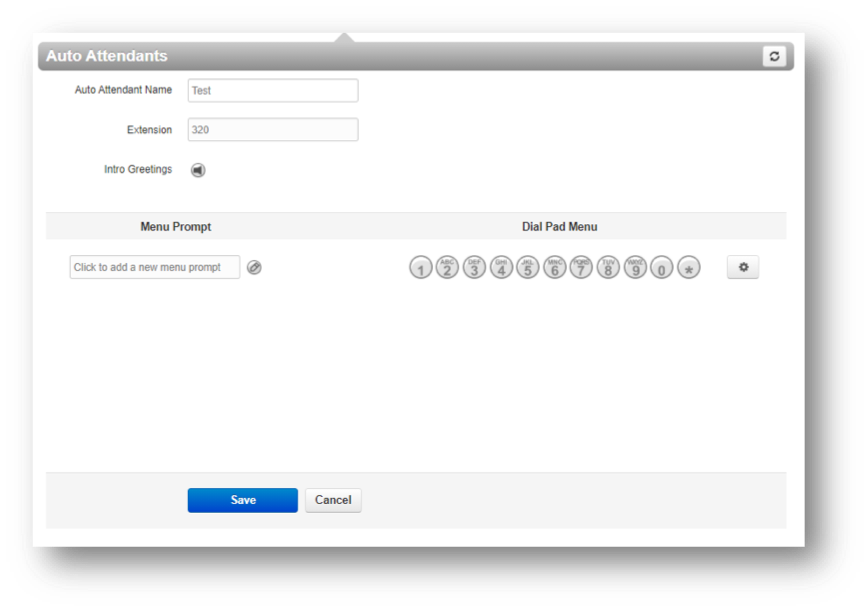Screen dimensions: 868x610
Task: Click the star key on dial pad
Action: (x=689, y=268)
